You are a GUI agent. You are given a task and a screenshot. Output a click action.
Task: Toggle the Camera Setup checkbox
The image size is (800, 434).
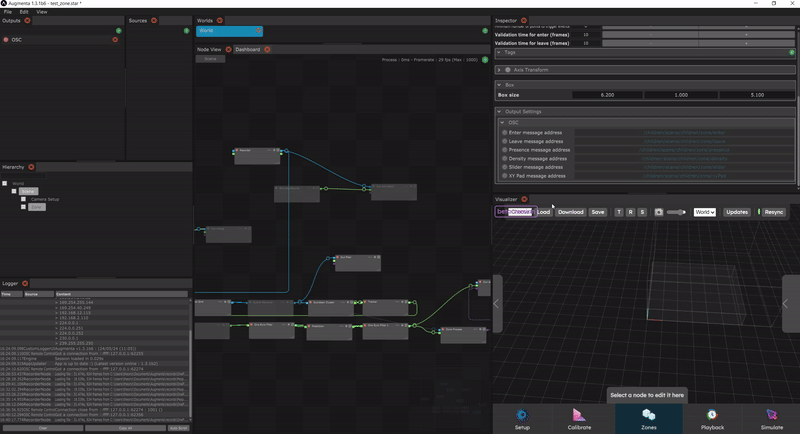23,199
